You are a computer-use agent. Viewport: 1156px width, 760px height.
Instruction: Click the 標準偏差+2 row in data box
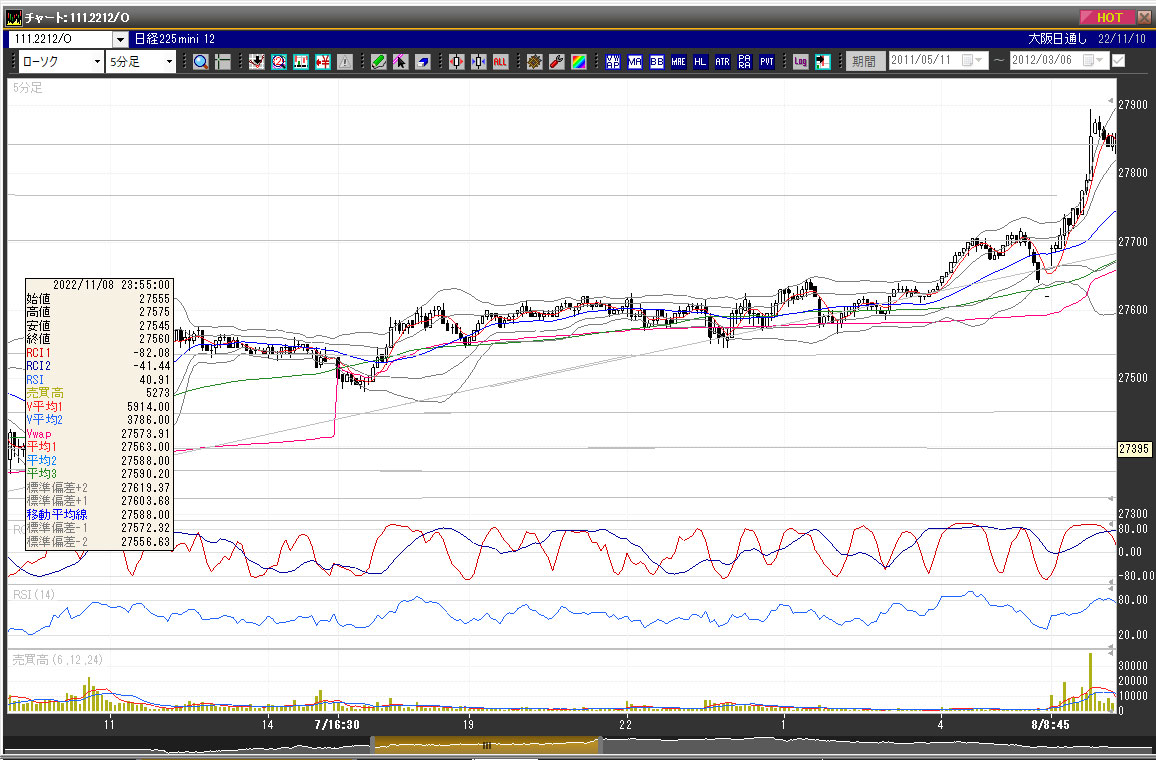pyautogui.click(x=99, y=487)
